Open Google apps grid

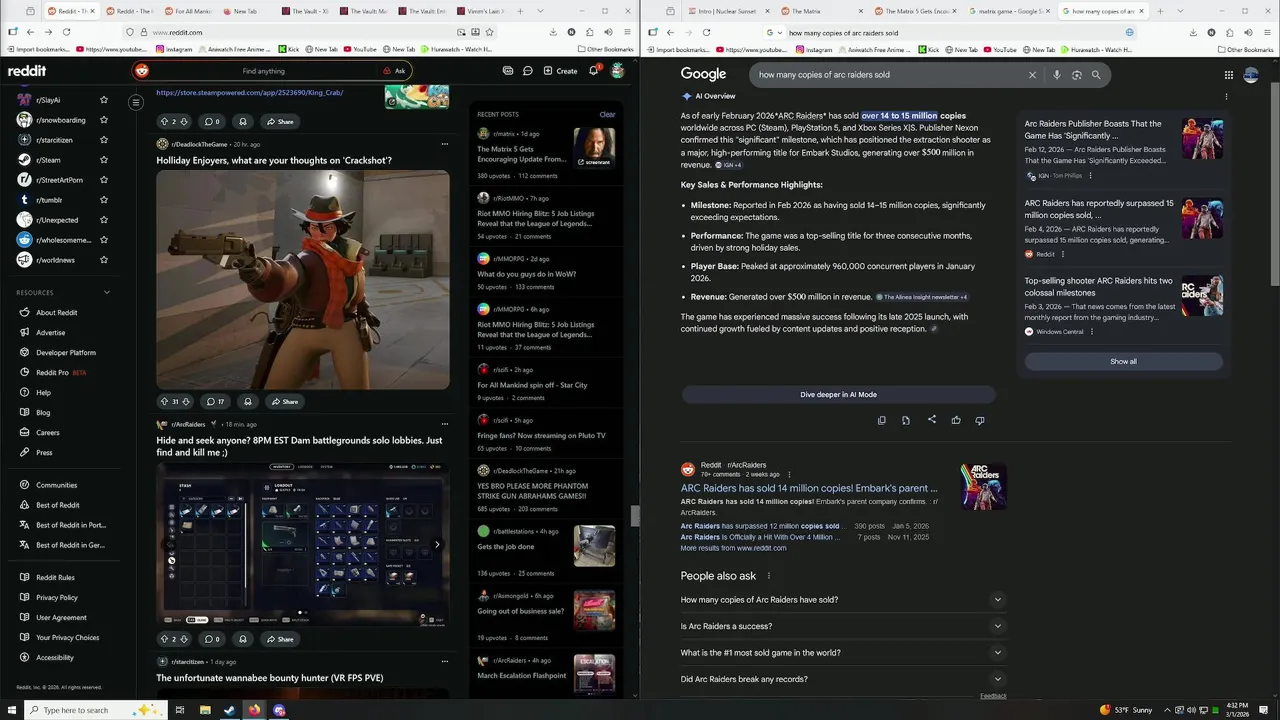point(1229,75)
